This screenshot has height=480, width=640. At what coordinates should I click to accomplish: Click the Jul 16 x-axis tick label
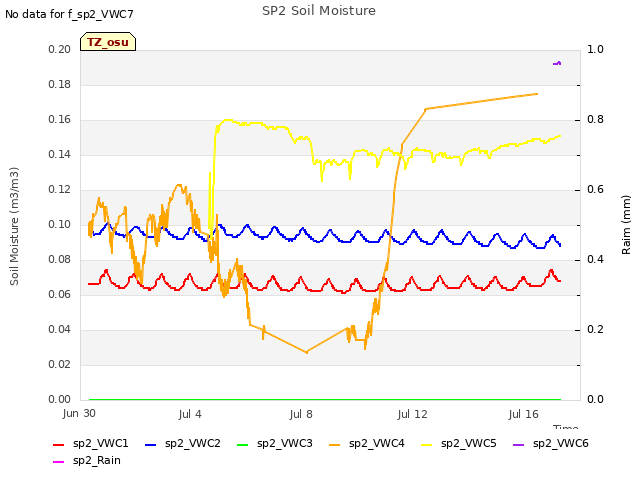tap(524, 414)
